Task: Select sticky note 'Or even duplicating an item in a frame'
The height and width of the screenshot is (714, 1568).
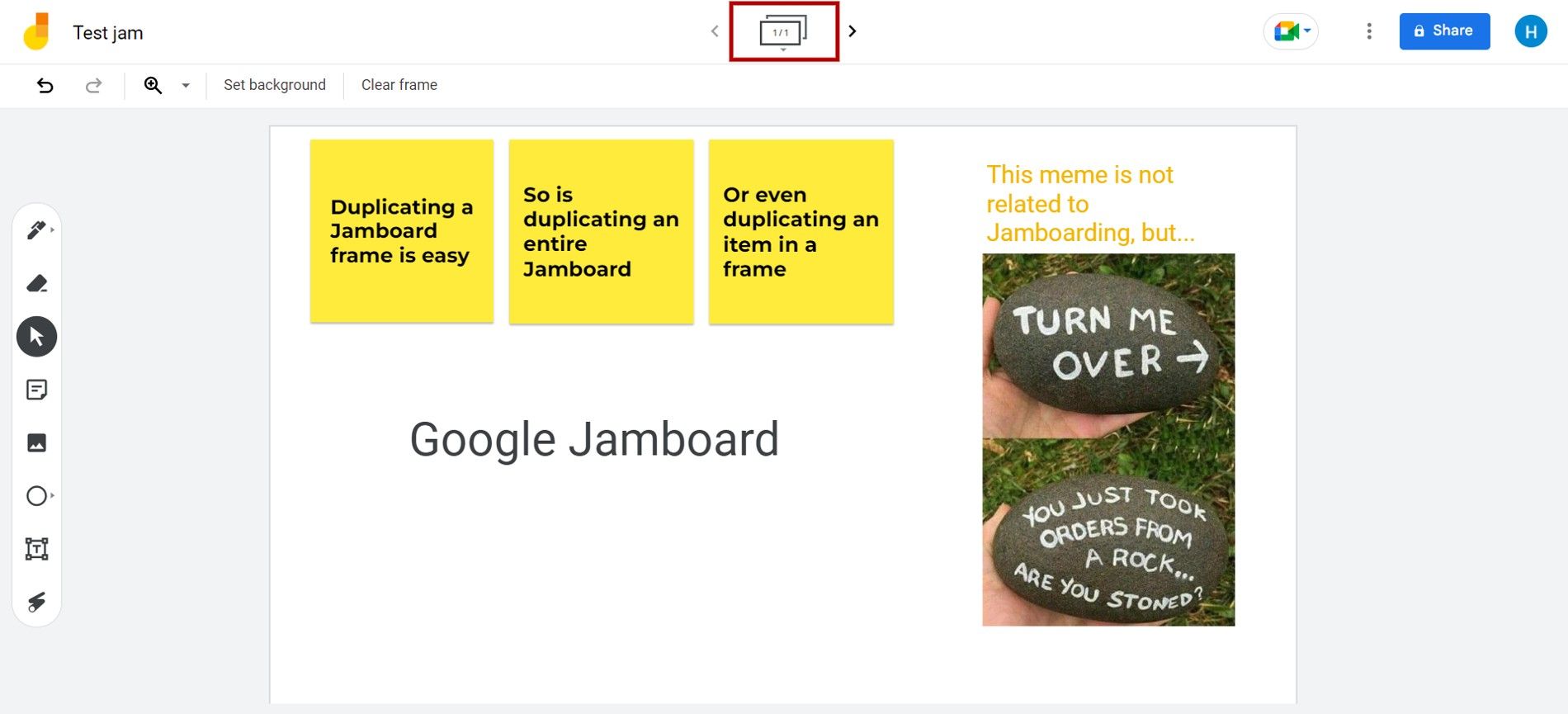Action: (801, 231)
